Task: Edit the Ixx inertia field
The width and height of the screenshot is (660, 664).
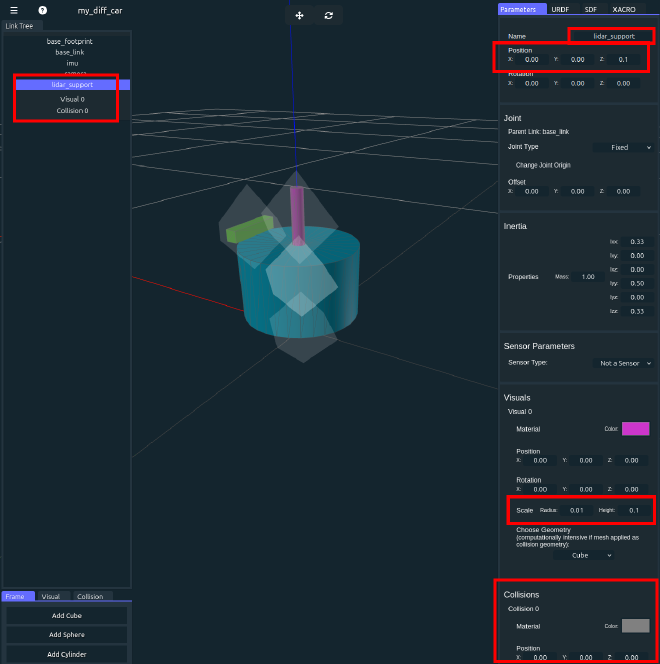Action: pyautogui.click(x=637, y=242)
